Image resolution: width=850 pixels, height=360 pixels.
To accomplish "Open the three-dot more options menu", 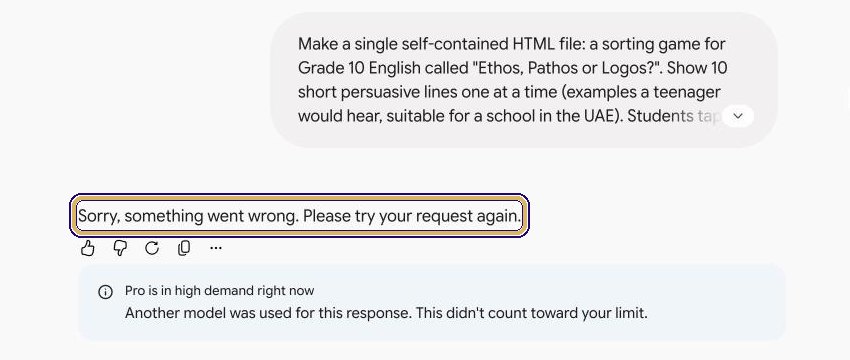I will click(x=216, y=248).
